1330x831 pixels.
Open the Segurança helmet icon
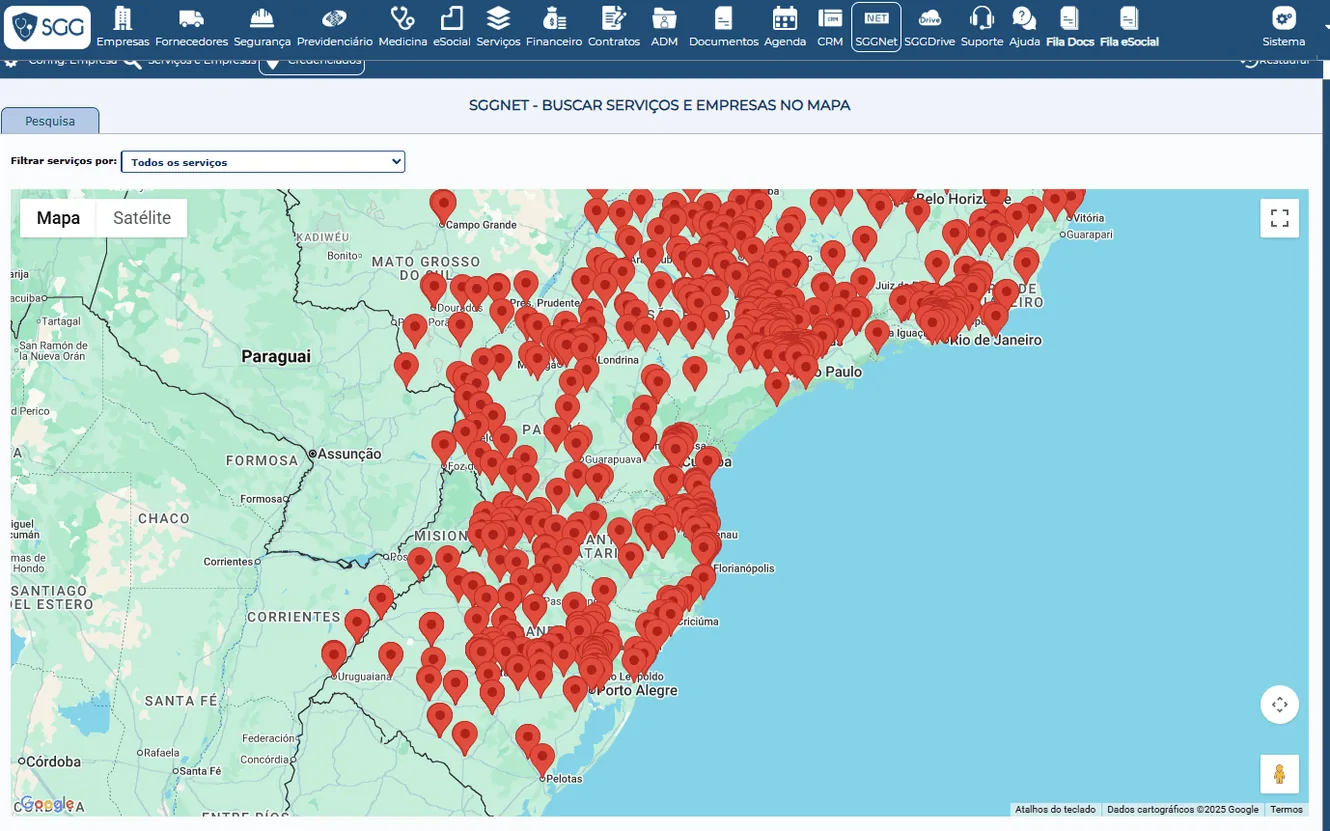tap(262, 19)
